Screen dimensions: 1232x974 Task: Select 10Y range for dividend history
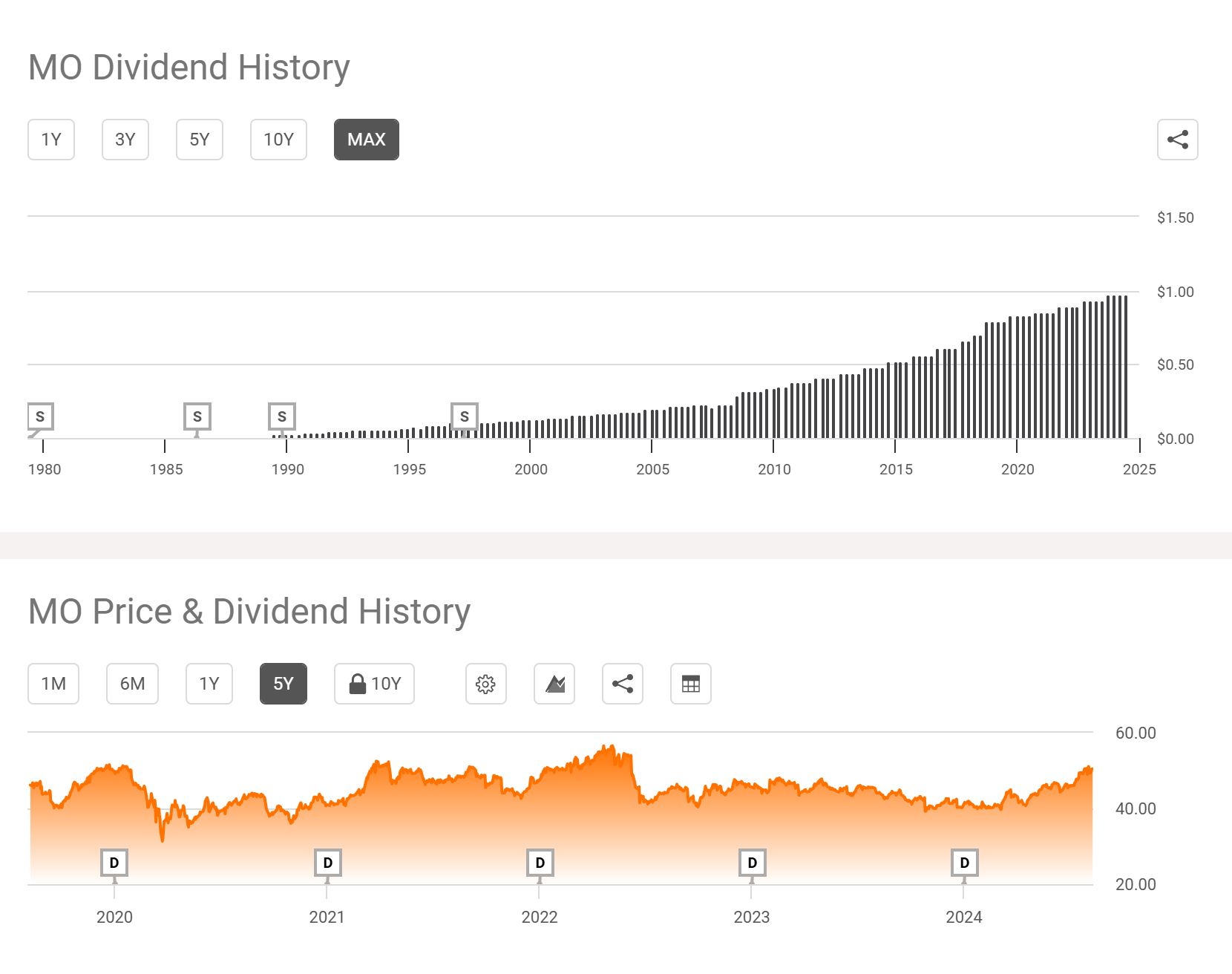pyautogui.click(x=278, y=140)
